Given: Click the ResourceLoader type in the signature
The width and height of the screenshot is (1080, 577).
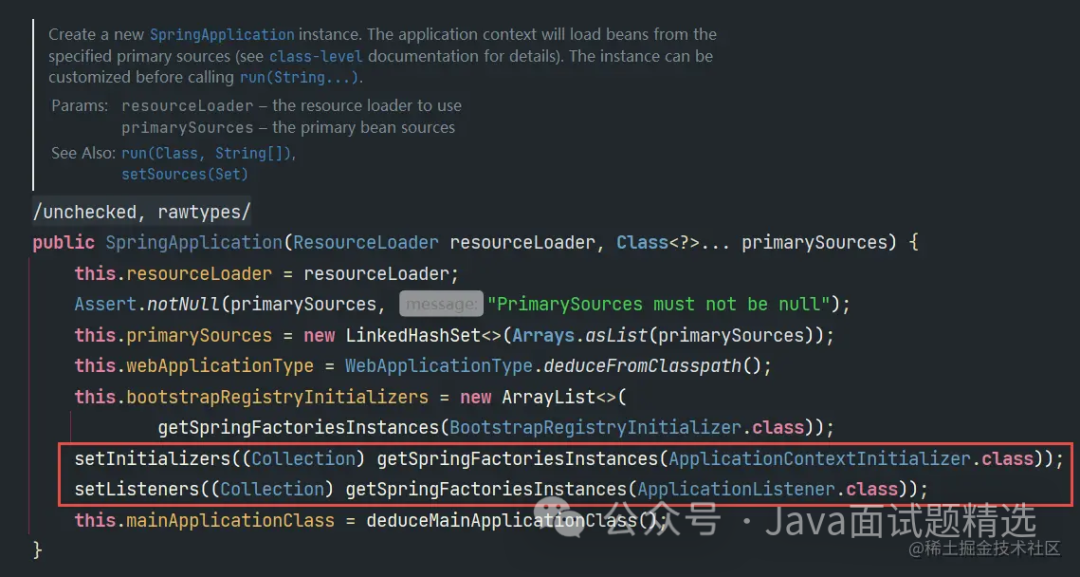Looking at the screenshot, I should [366, 242].
